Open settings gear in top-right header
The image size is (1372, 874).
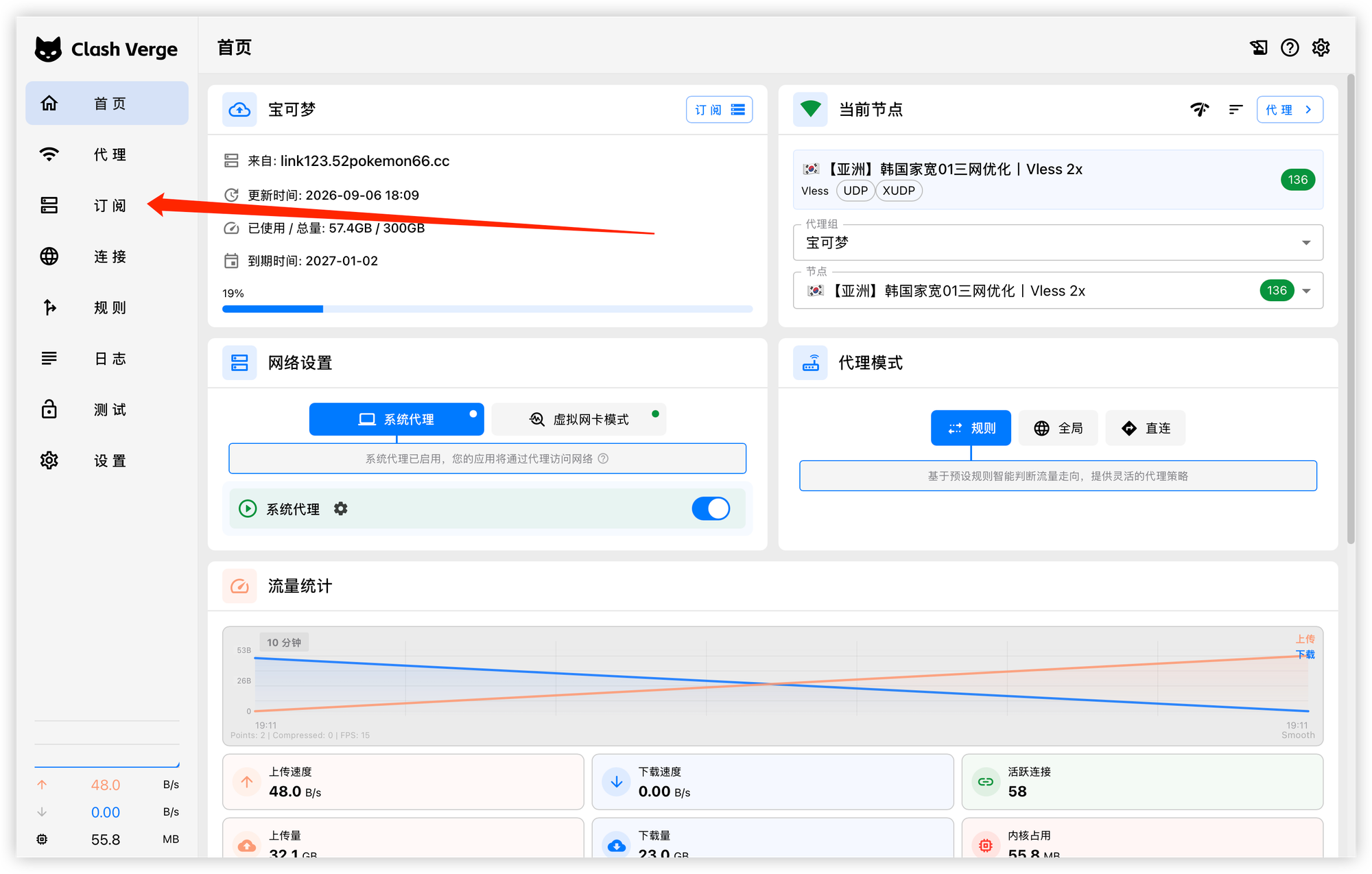pyautogui.click(x=1321, y=47)
